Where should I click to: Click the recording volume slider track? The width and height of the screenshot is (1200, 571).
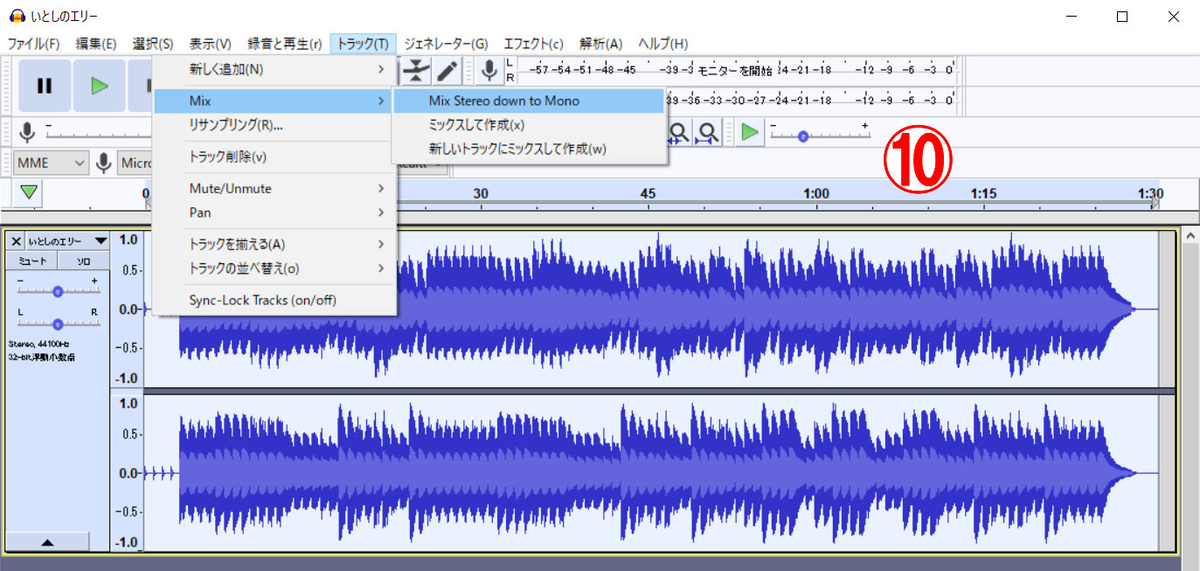pos(98,135)
